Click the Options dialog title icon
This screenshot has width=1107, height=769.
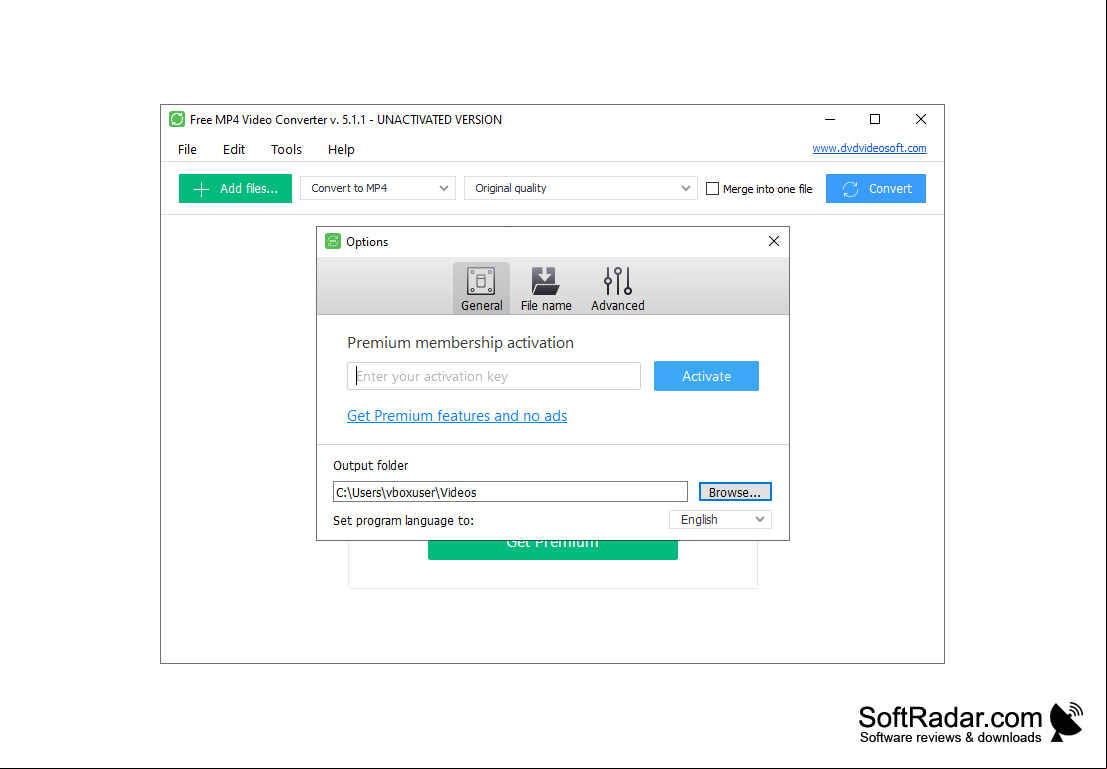[x=333, y=242]
